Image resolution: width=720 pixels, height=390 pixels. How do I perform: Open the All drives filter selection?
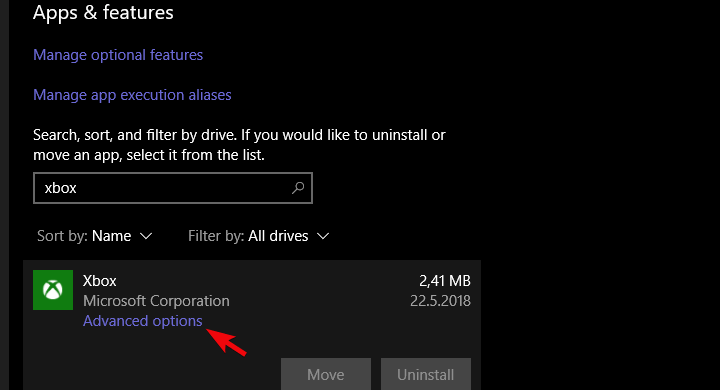click(x=278, y=236)
